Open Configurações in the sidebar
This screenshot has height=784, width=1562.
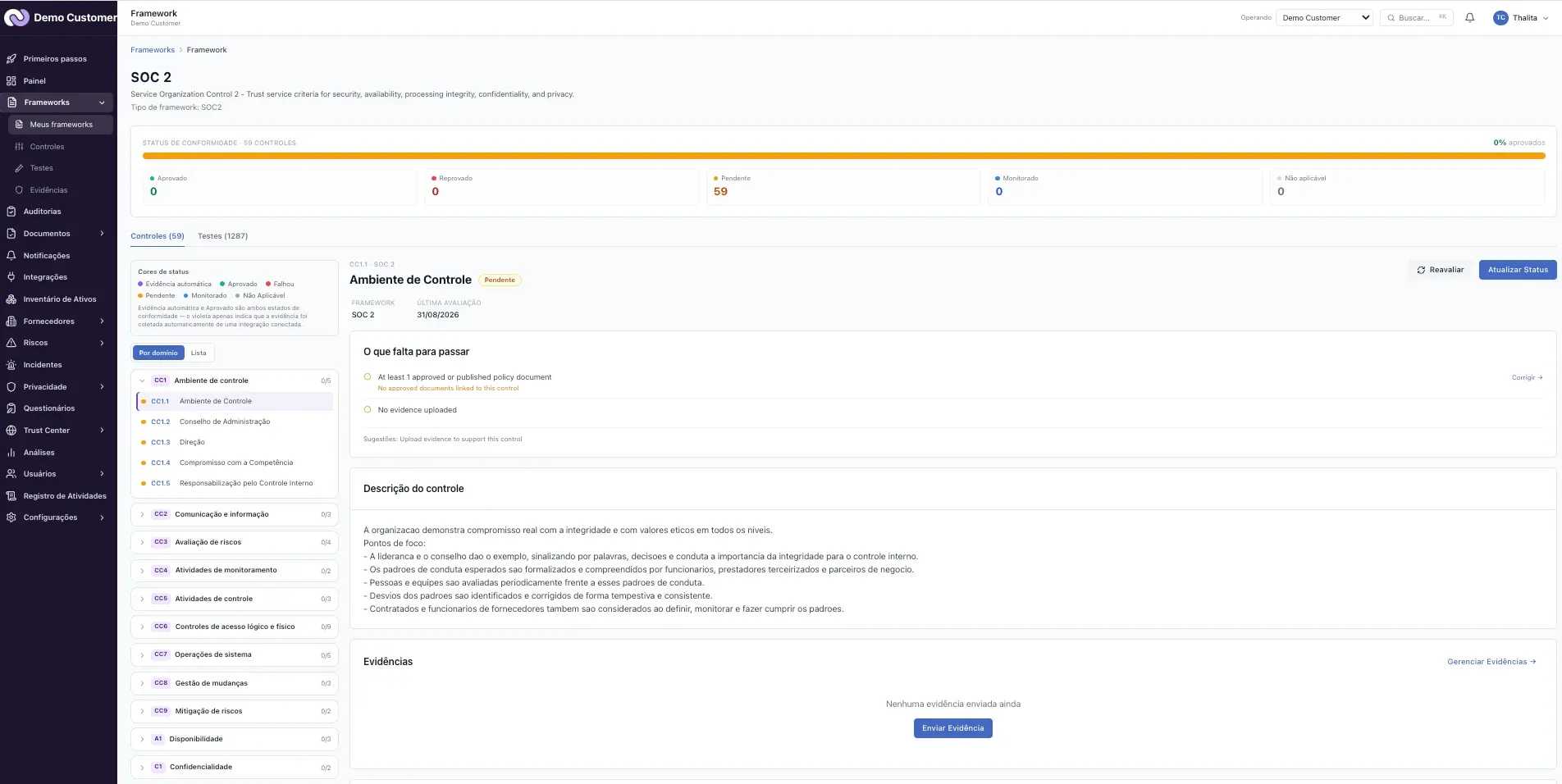pos(57,517)
